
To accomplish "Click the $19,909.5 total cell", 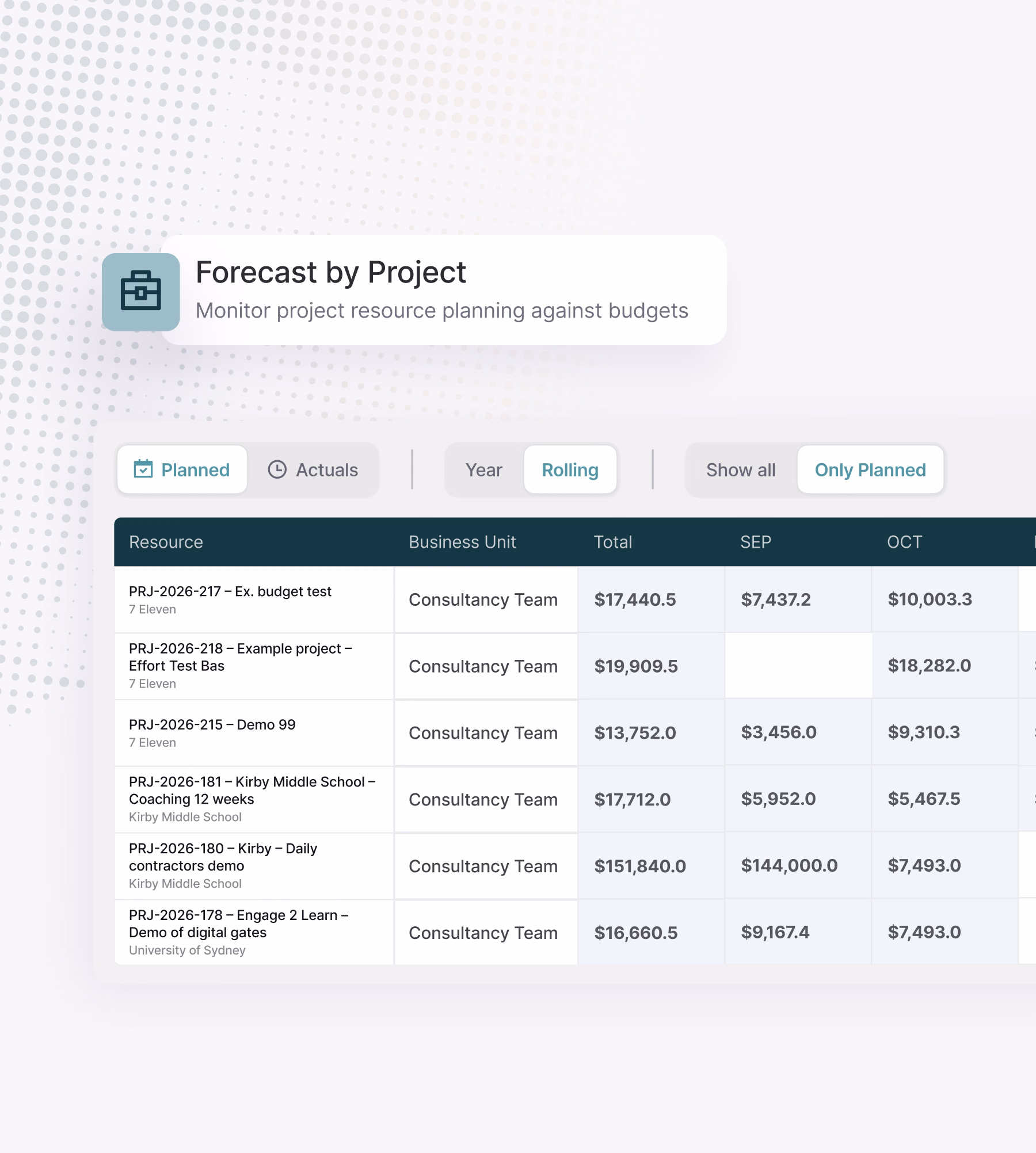I will click(x=651, y=666).
